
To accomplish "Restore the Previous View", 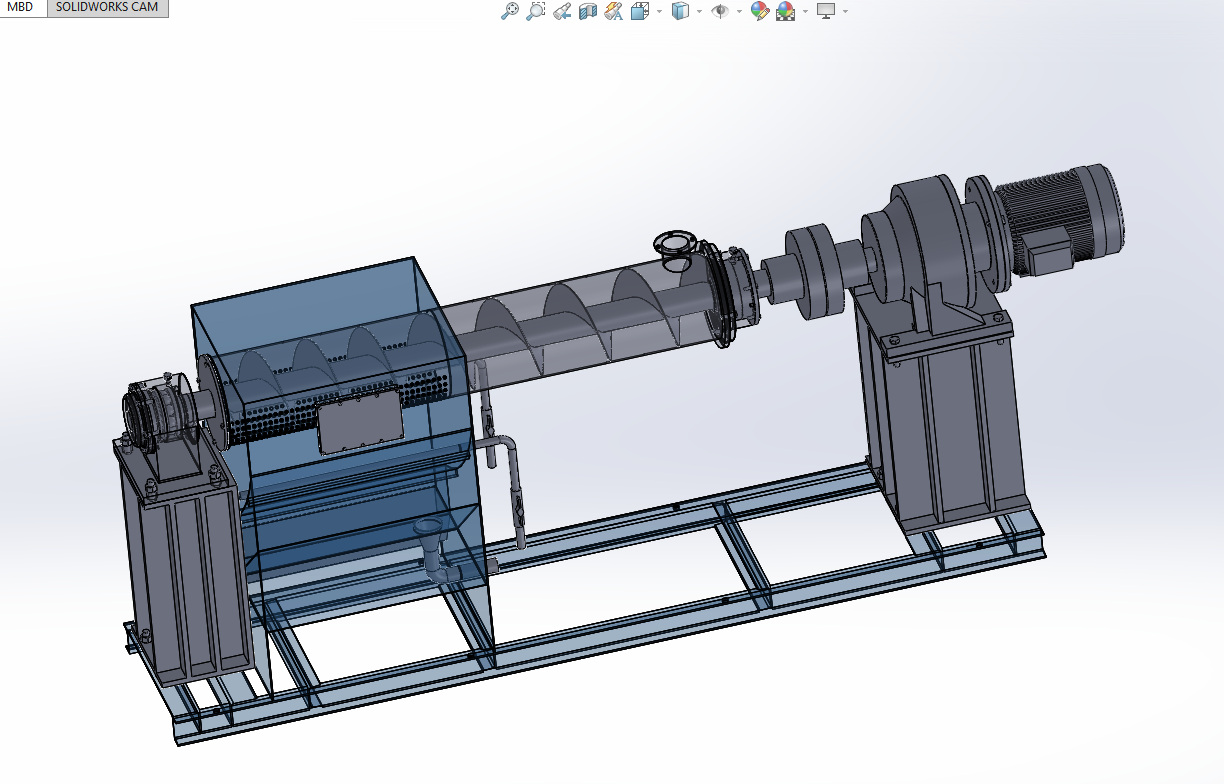I will tap(562, 11).
